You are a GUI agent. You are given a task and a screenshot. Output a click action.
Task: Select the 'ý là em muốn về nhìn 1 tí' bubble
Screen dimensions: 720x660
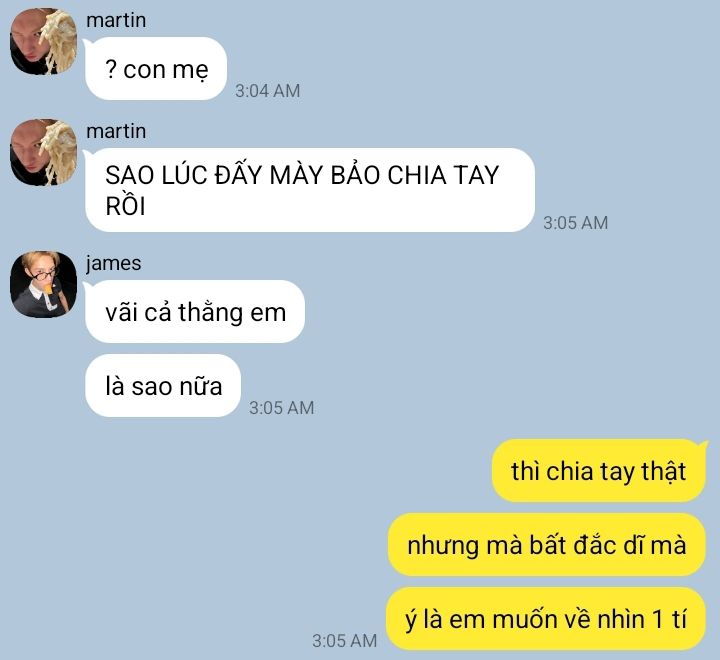[x=546, y=619]
